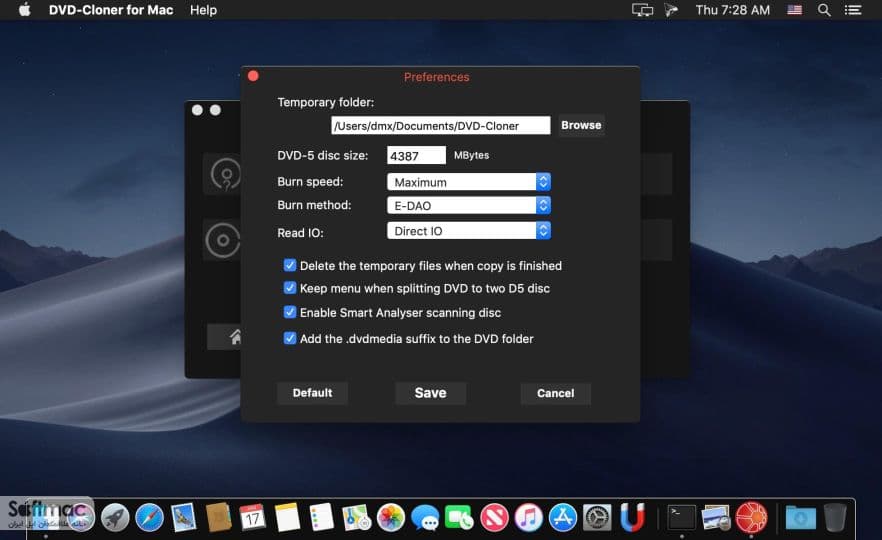Screen dimensions: 882x540
Task: Click the temporary folder path field
Action: (x=440, y=125)
